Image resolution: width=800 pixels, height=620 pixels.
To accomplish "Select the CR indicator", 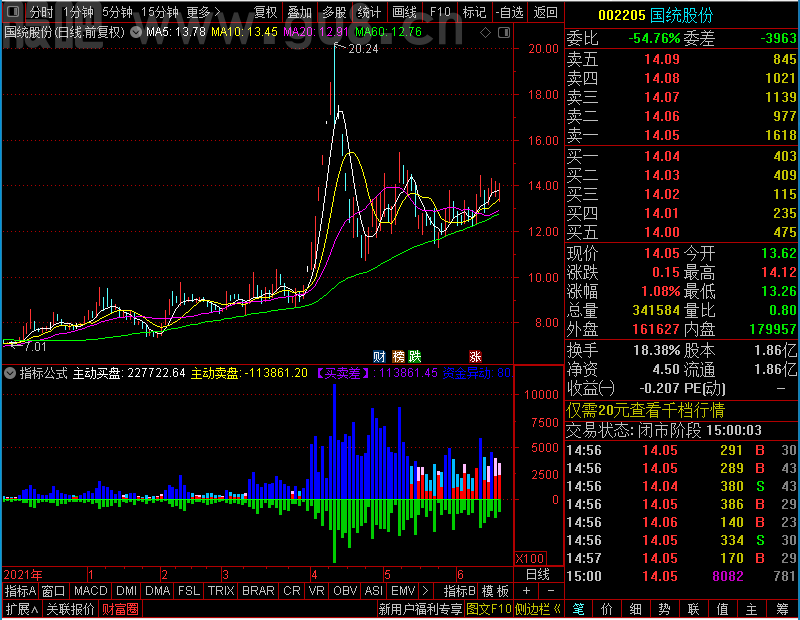I will click(292, 591).
